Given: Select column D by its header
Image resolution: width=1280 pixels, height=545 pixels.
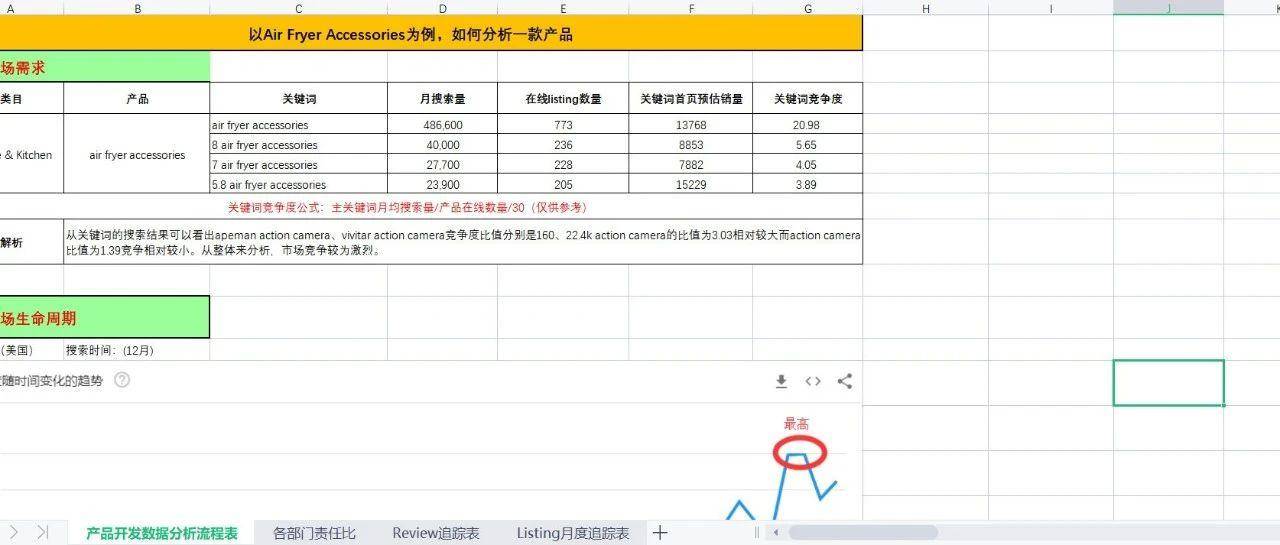Looking at the screenshot, I should click(x=443, y=7).
